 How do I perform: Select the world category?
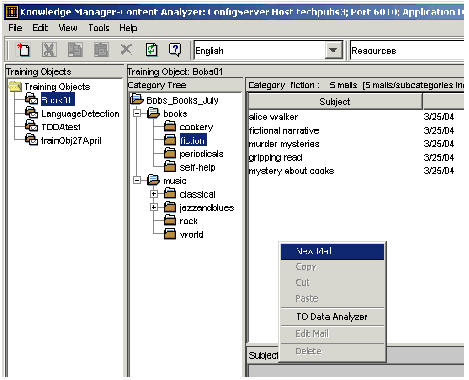click(191, 234)
